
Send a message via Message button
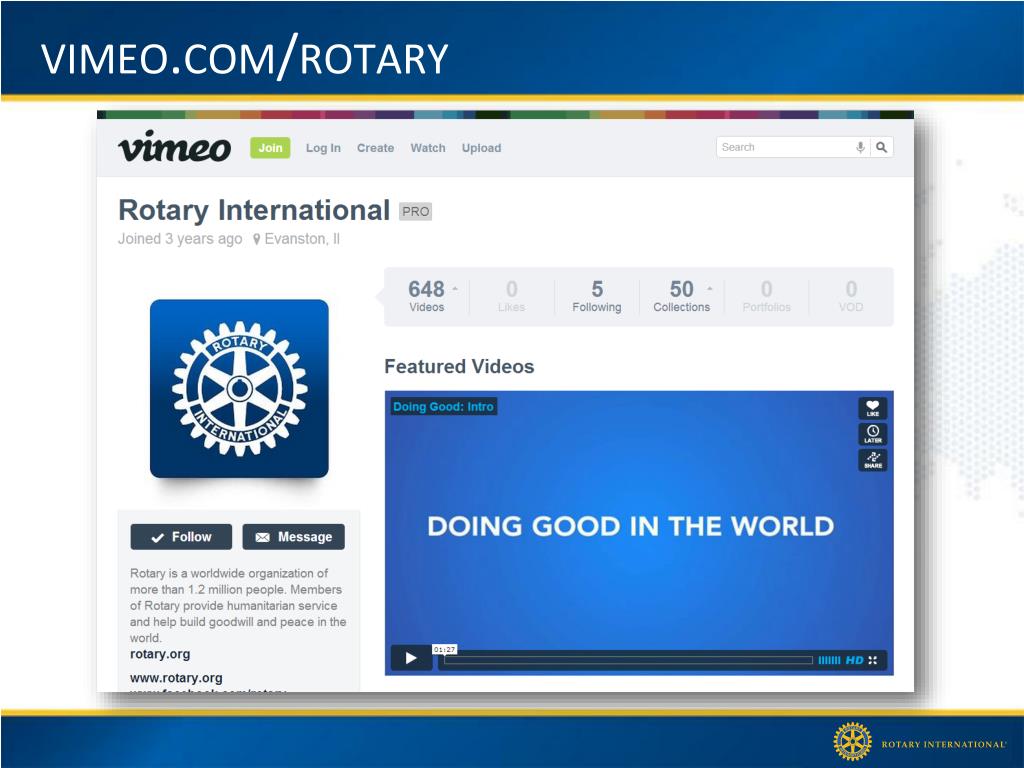pyautogui.click(x=293, y=537)
